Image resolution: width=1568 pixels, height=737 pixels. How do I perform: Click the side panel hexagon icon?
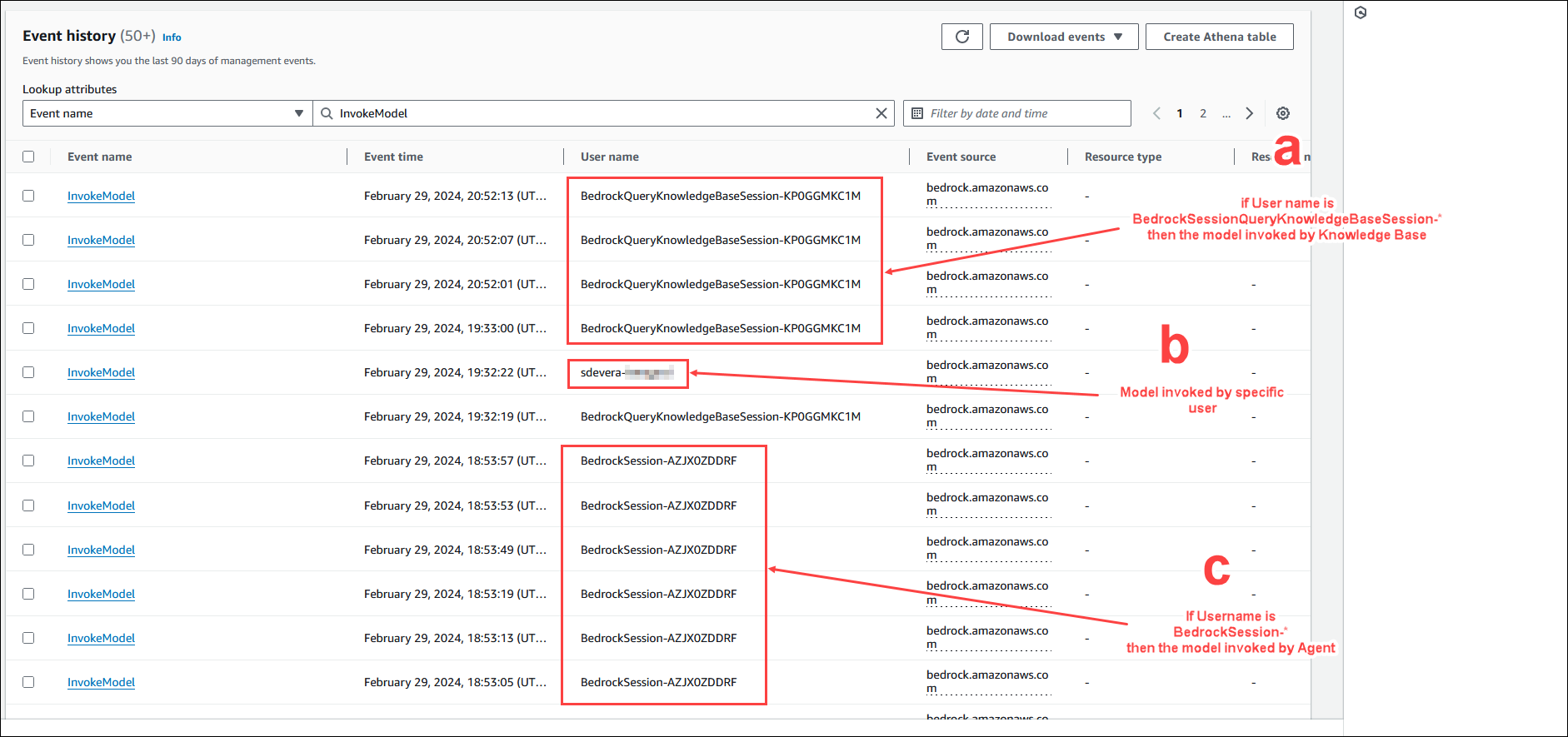click(x=1361, y=12)
